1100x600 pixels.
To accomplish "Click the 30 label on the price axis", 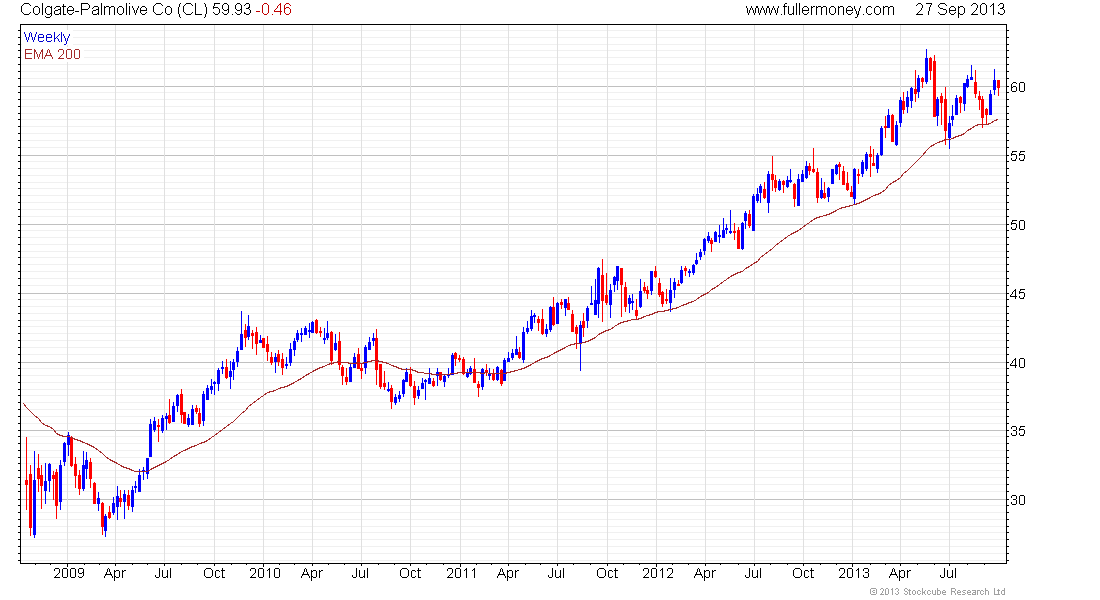I will [x=1017, y=500].
